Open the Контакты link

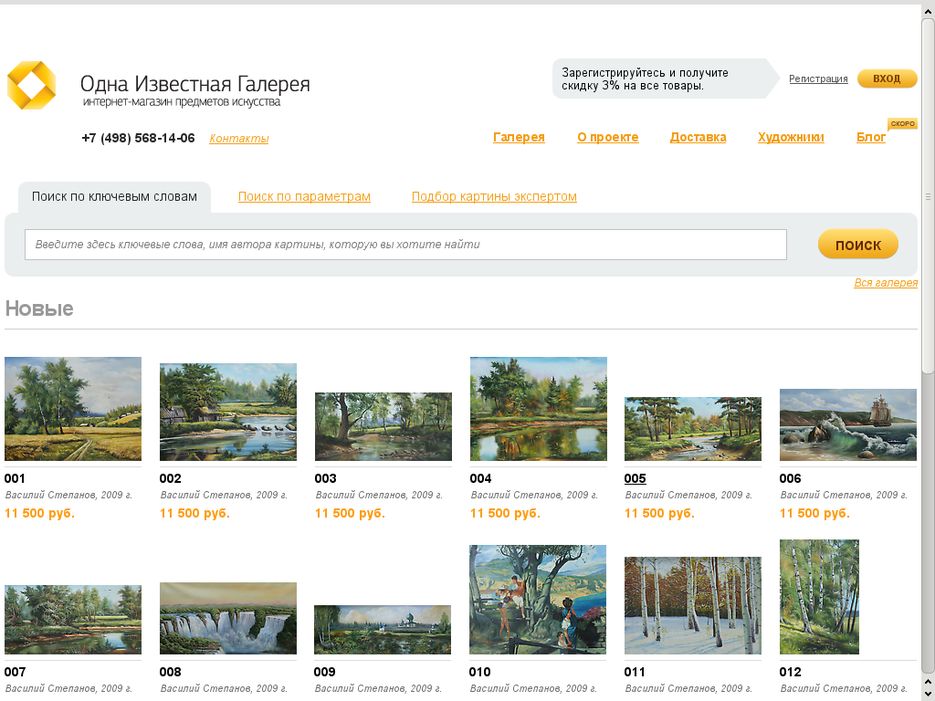pos(239,139)
